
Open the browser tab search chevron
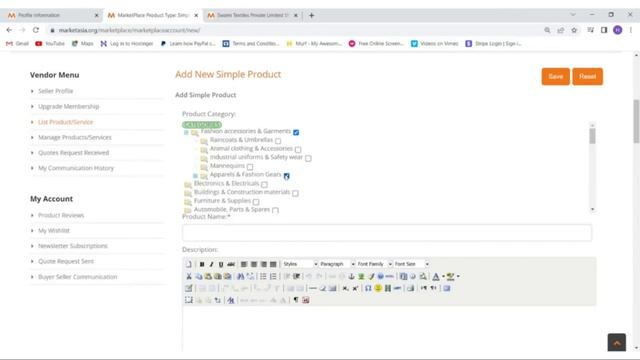[x=573, y=15]
